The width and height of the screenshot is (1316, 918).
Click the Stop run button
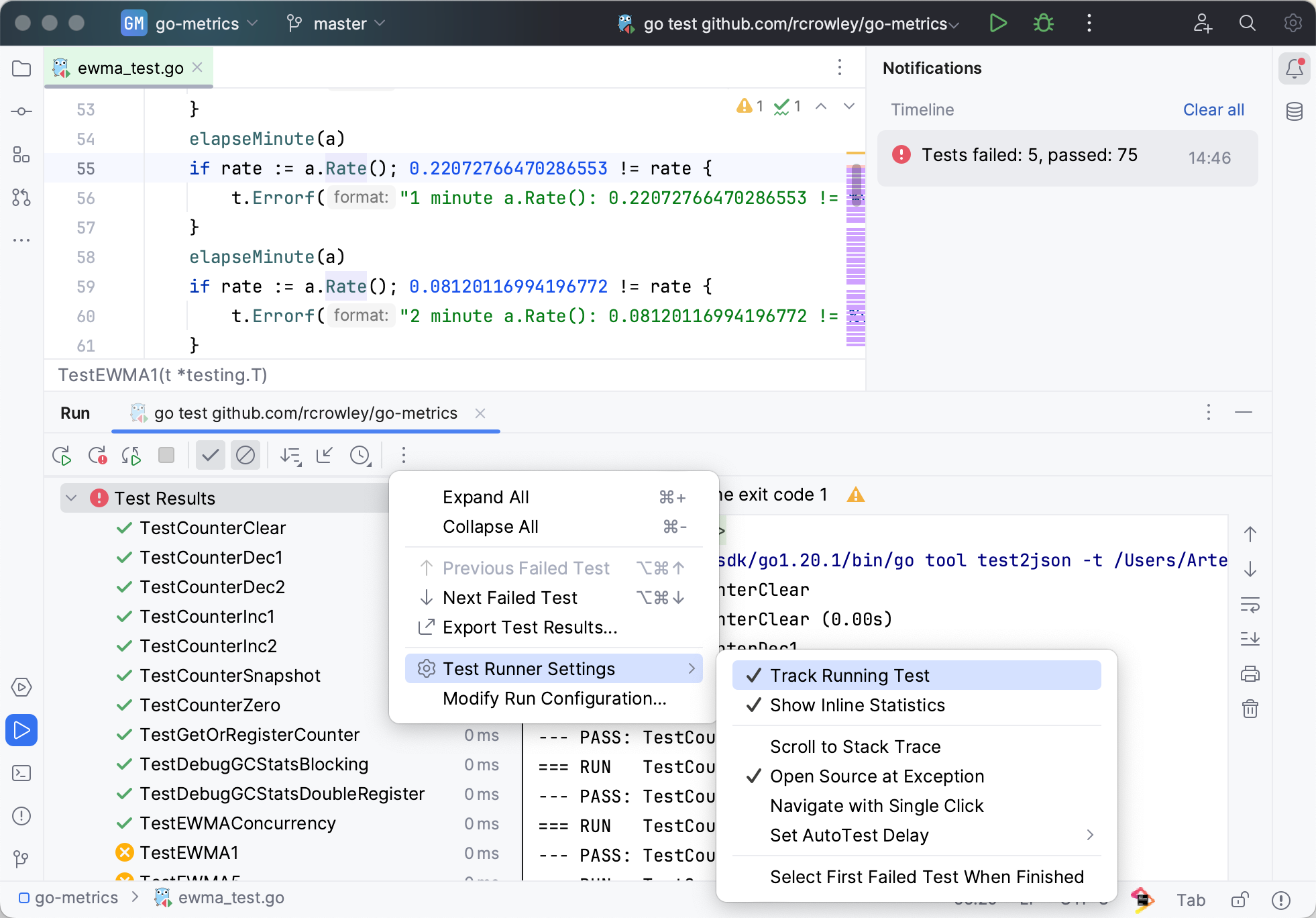(166, 456)
